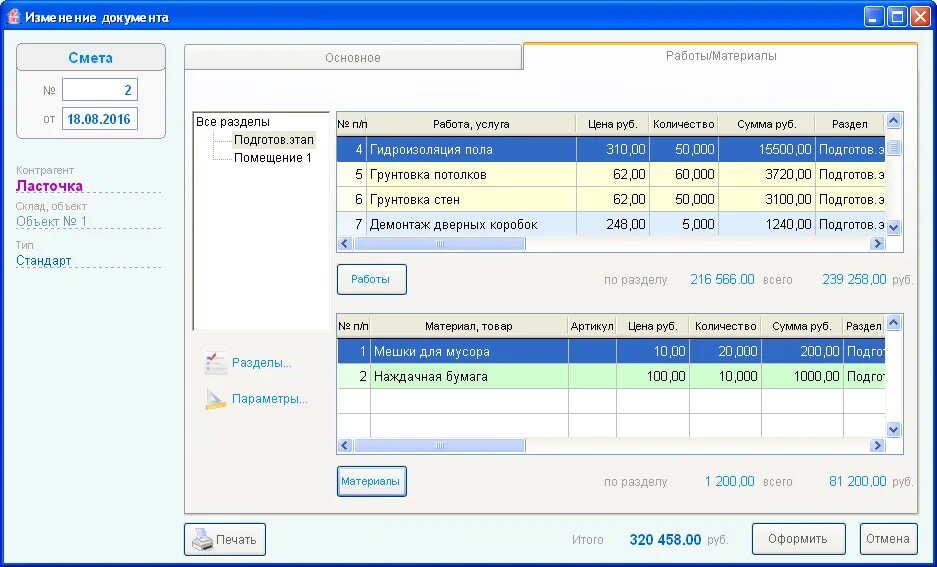This screenshot has width=937, height=567.
Task: Select the Работы/Материалы tab
Action: tap(721, 56)
